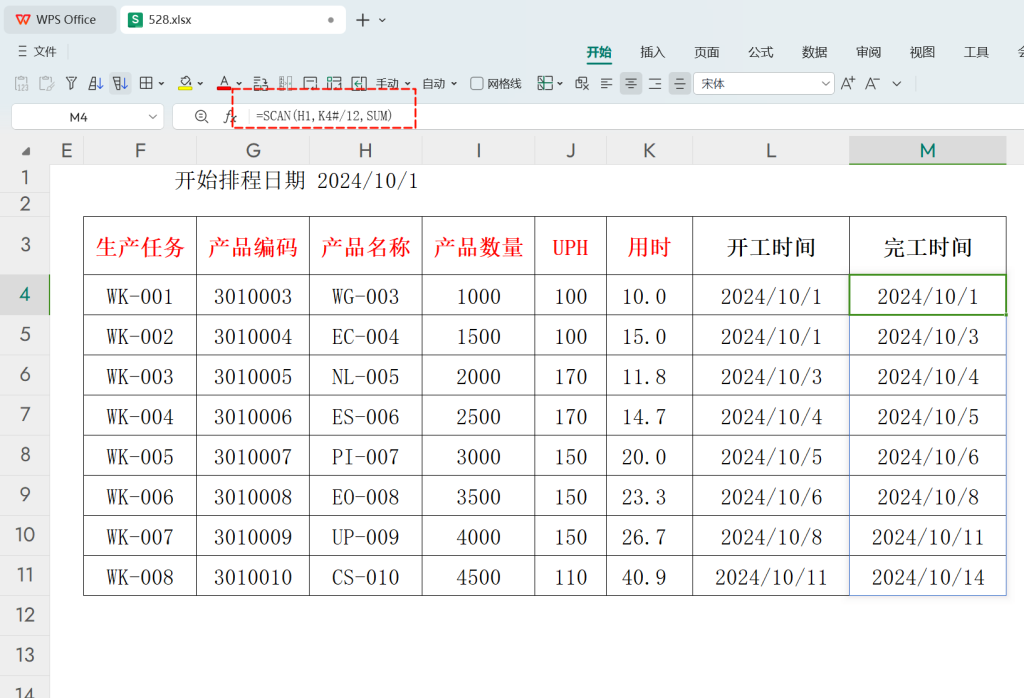
Task: Click the freeze panes icon
Action: click(x=545, y=84)
